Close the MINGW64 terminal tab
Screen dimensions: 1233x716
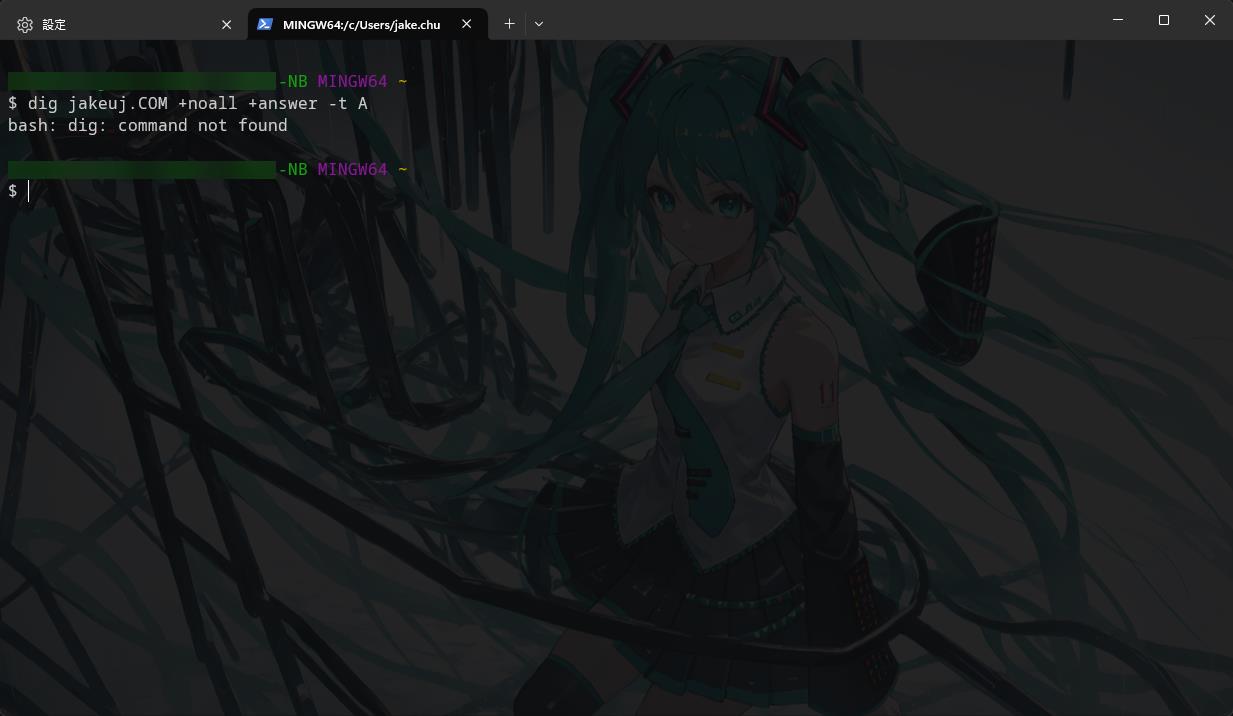pyautogui.click(x=467, y=24)
